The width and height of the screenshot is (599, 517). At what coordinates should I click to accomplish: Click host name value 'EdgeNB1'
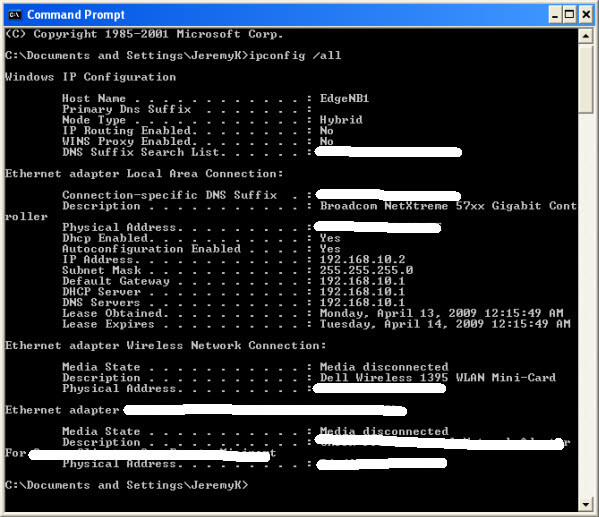tap(344, 99)
